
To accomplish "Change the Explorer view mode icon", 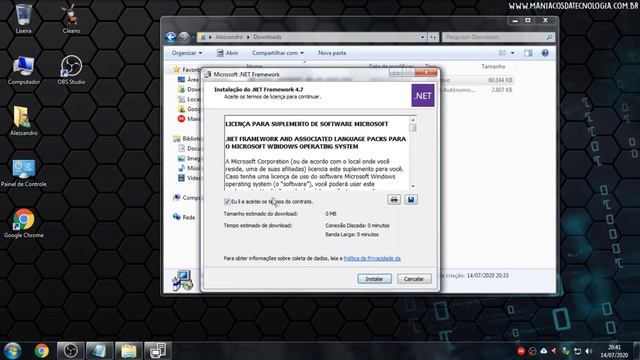I will tap(502, 53).
